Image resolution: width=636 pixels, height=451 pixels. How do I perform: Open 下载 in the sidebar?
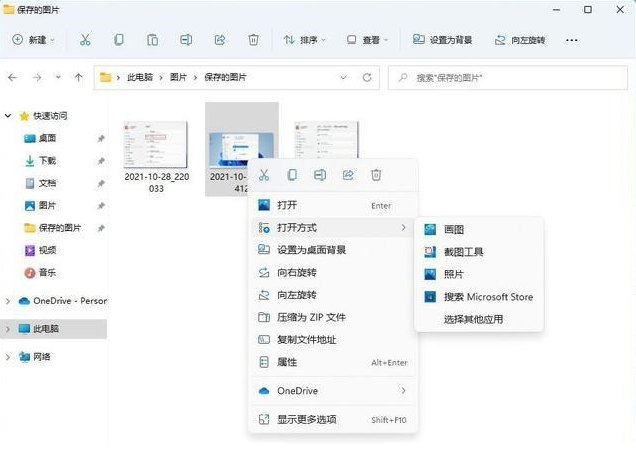pos(47,161)
